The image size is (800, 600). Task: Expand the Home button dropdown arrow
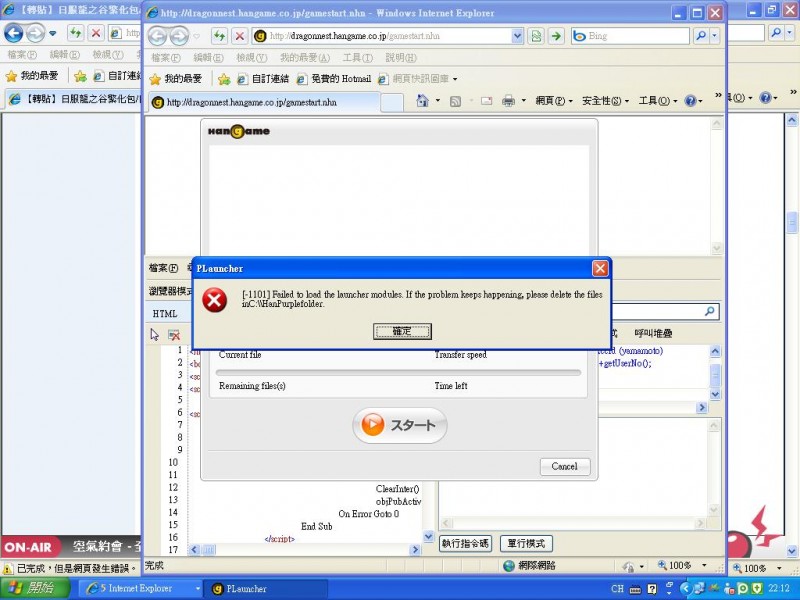pyautogui.click(x=438, y=101)
